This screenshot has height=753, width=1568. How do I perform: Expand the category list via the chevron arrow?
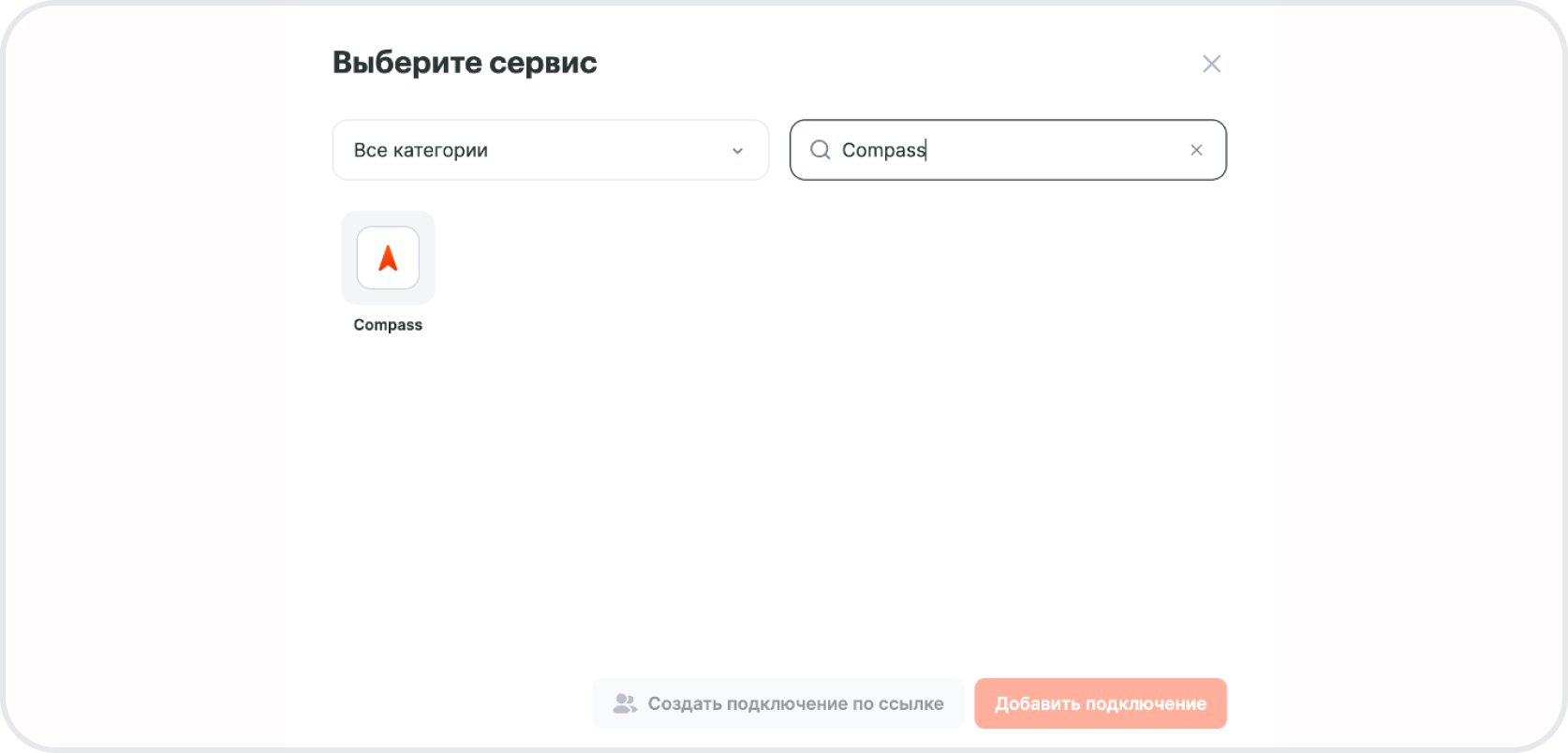737,151
